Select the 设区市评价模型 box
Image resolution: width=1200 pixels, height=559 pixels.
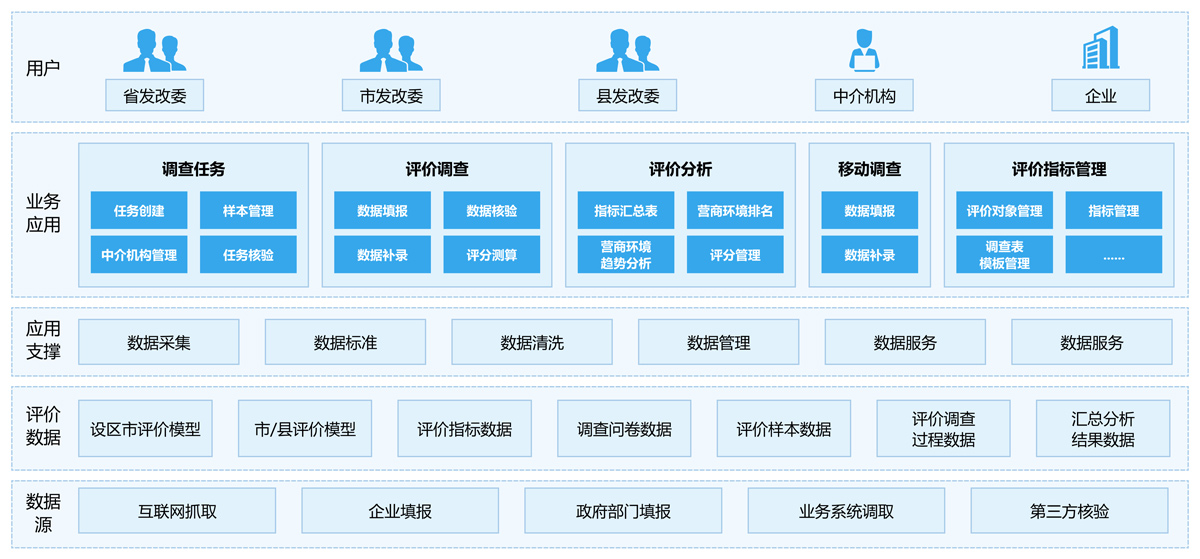146,429
